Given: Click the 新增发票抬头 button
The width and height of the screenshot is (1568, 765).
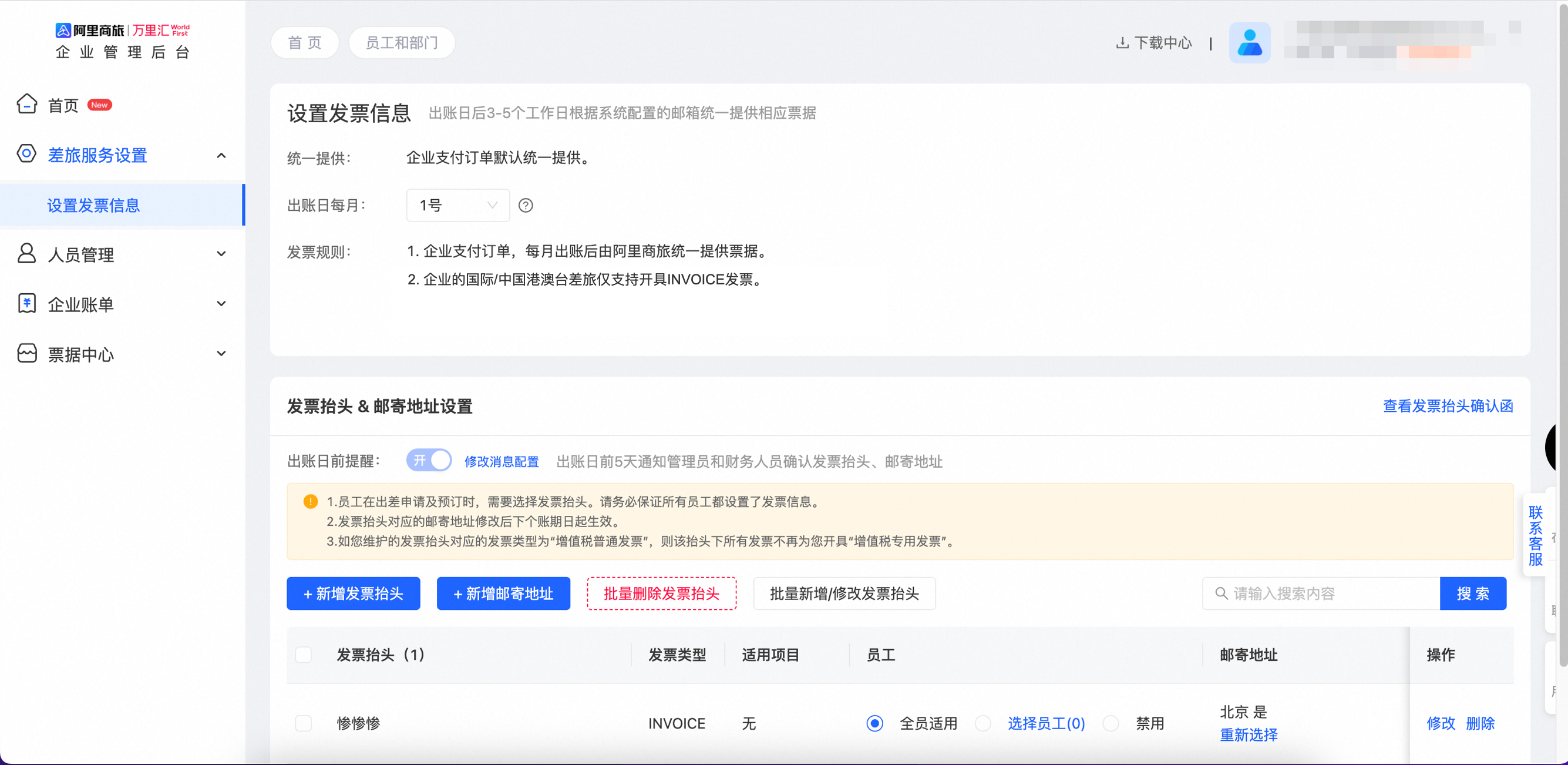Looking at the screenshot, I should (x=353, y=593).
